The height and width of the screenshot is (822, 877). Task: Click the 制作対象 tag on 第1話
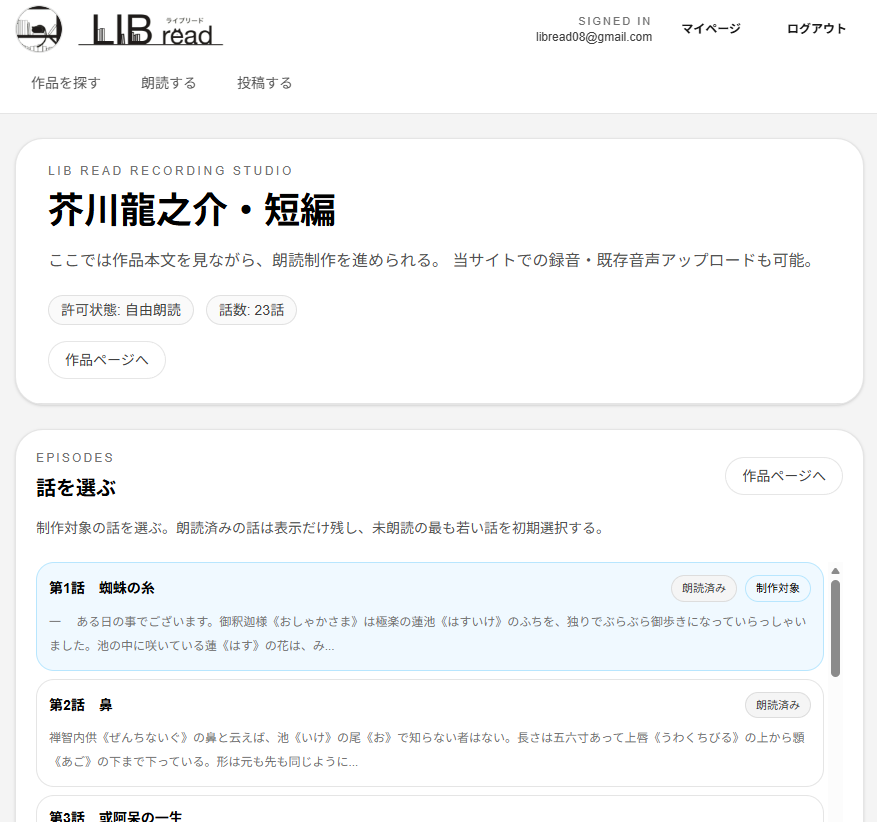[x=777, y=588]
